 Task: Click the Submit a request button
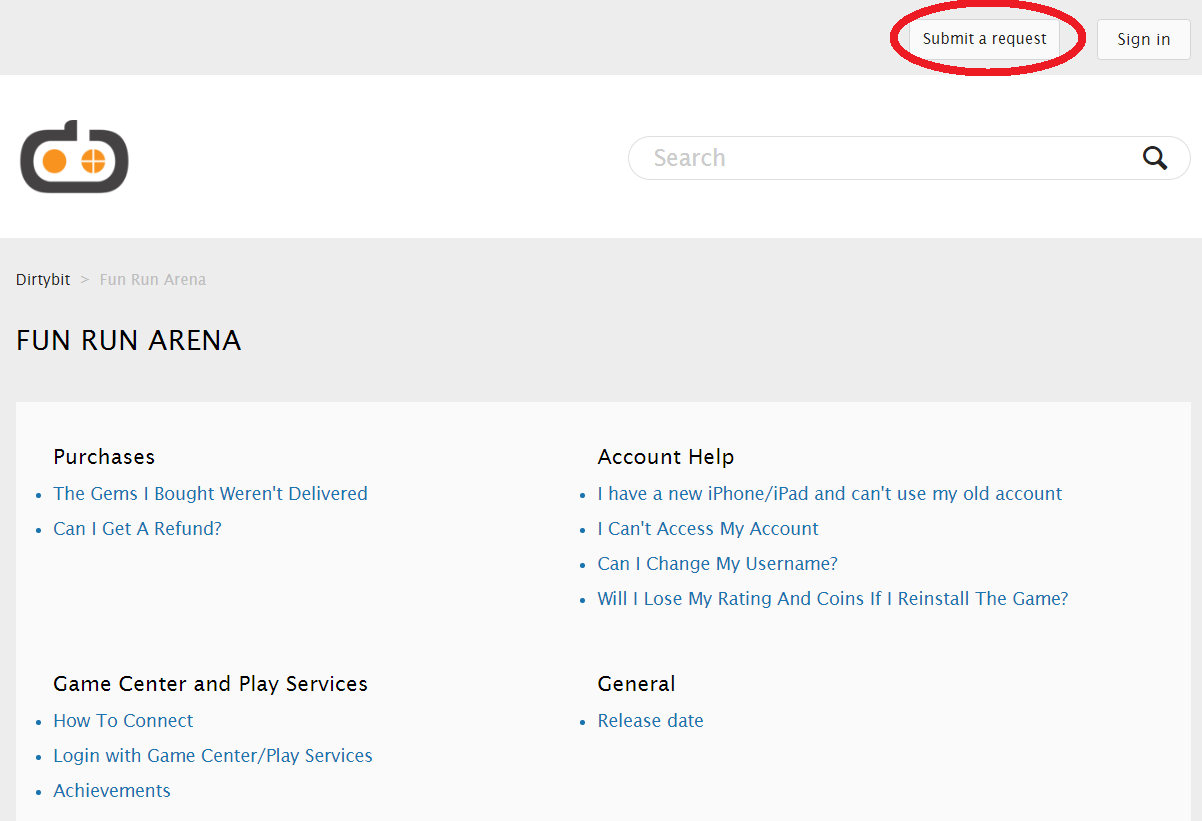click(x=984, y=39)
